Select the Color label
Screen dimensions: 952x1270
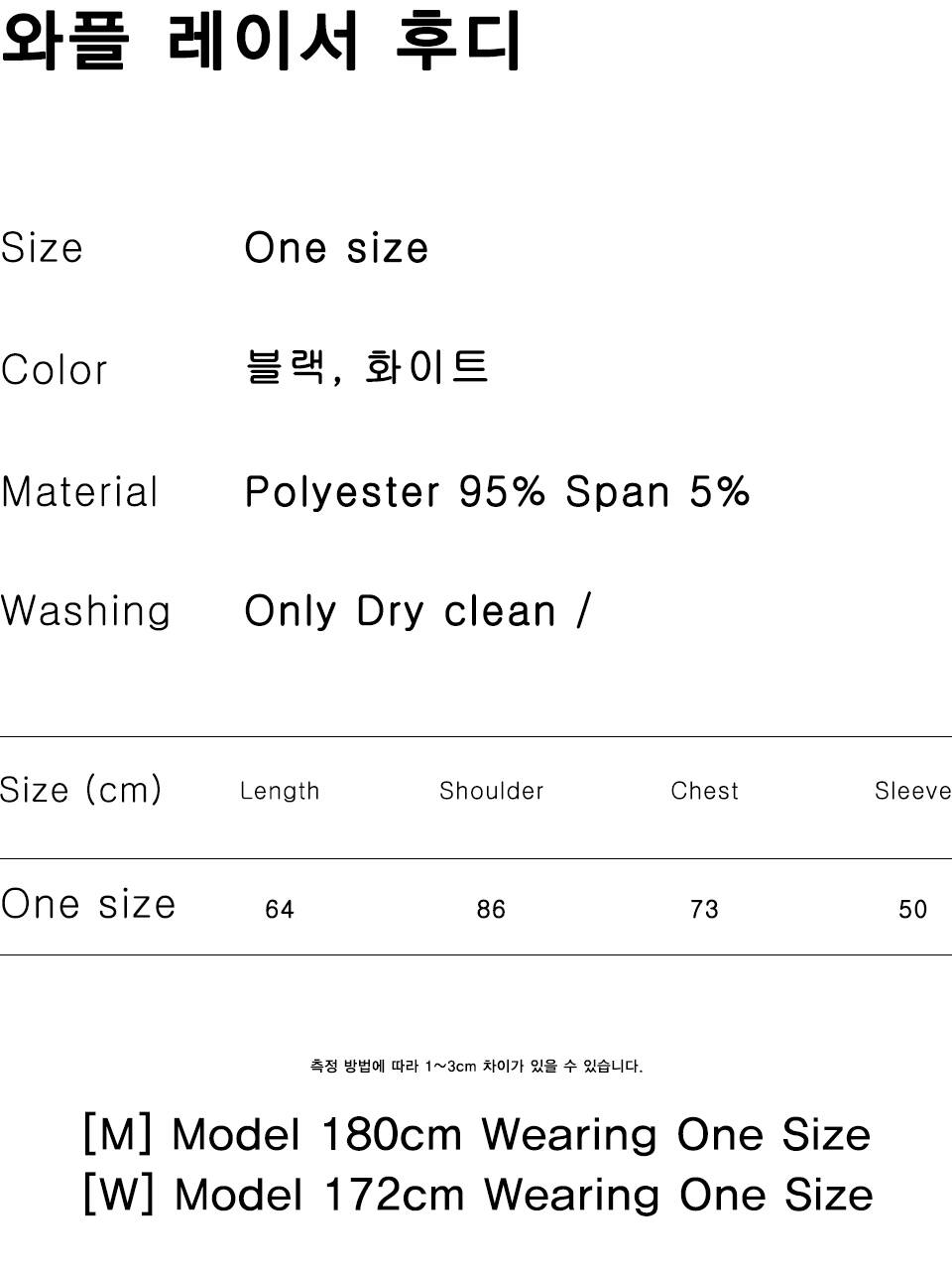[x=54, y=370]
